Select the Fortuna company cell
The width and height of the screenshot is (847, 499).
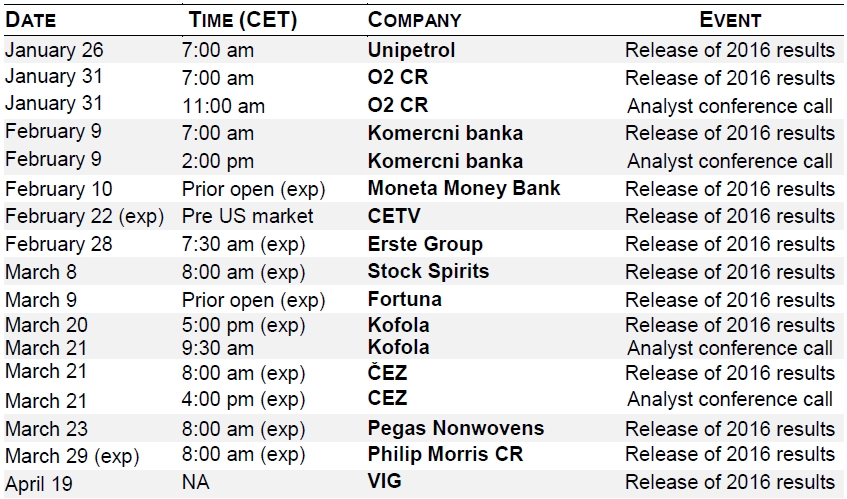pos(405,299)
